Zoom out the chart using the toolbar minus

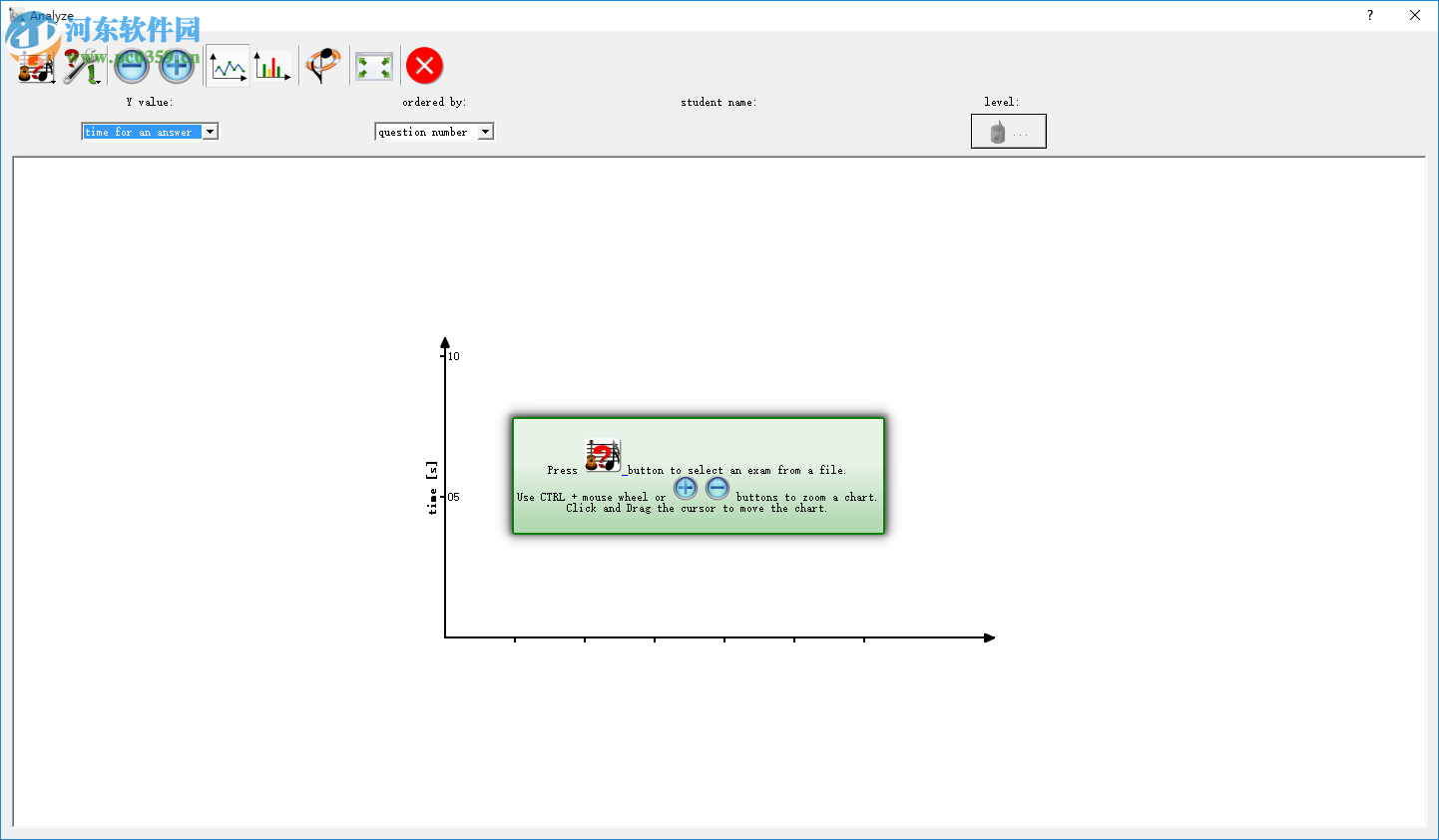tap(132, 67)
